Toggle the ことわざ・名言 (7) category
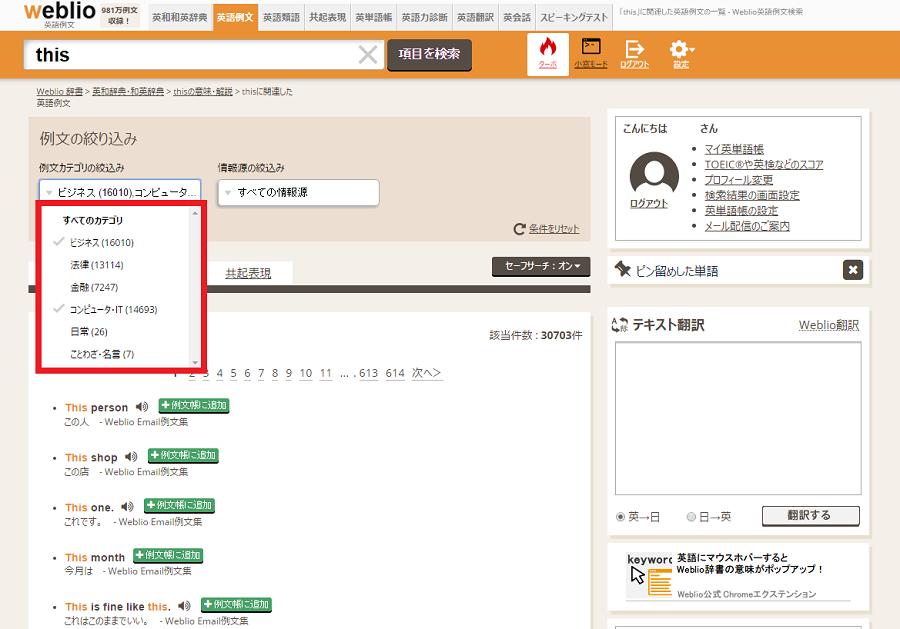 [102, 354]
